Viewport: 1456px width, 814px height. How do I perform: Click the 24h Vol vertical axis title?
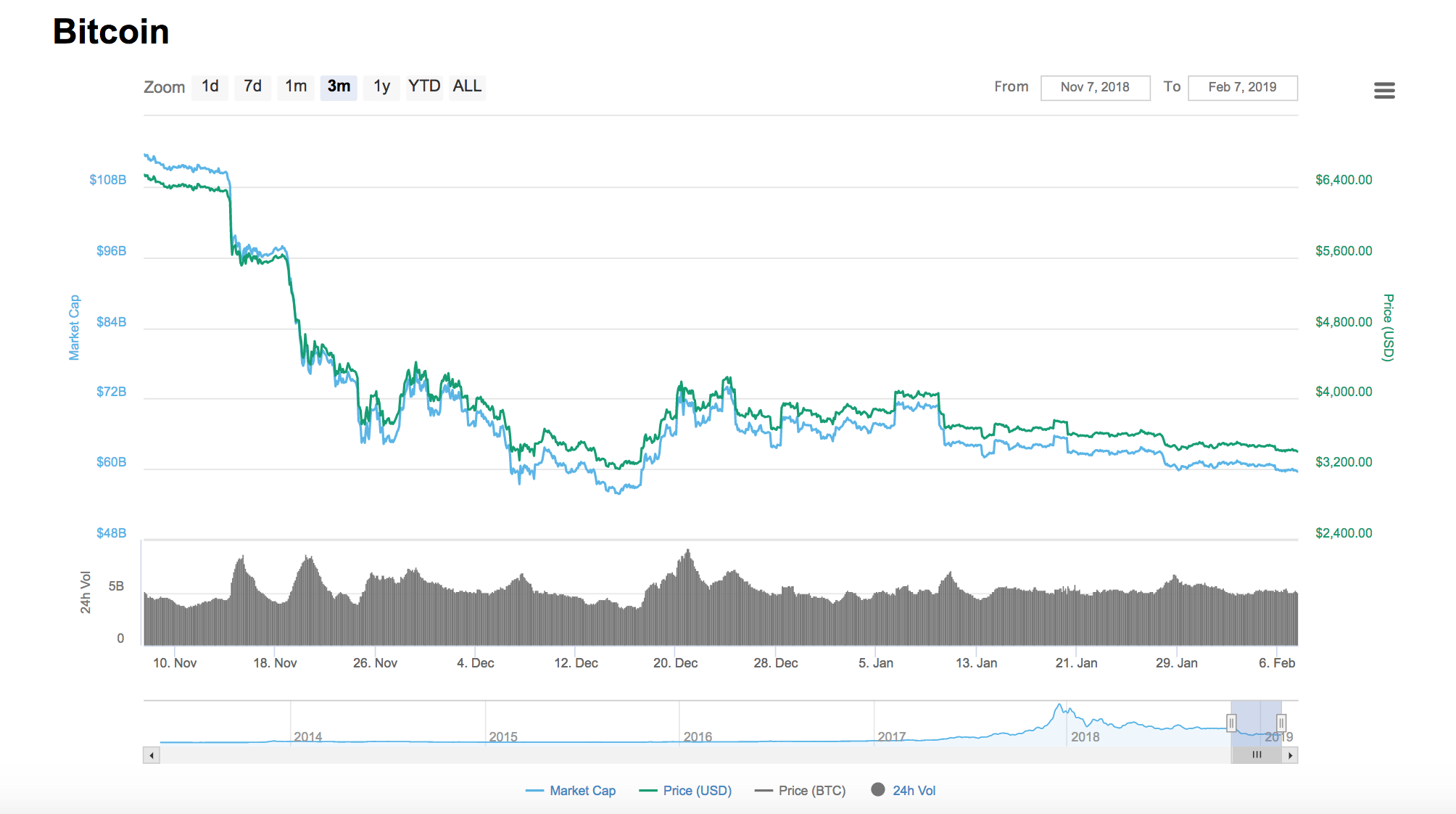(x=86, y=593)
